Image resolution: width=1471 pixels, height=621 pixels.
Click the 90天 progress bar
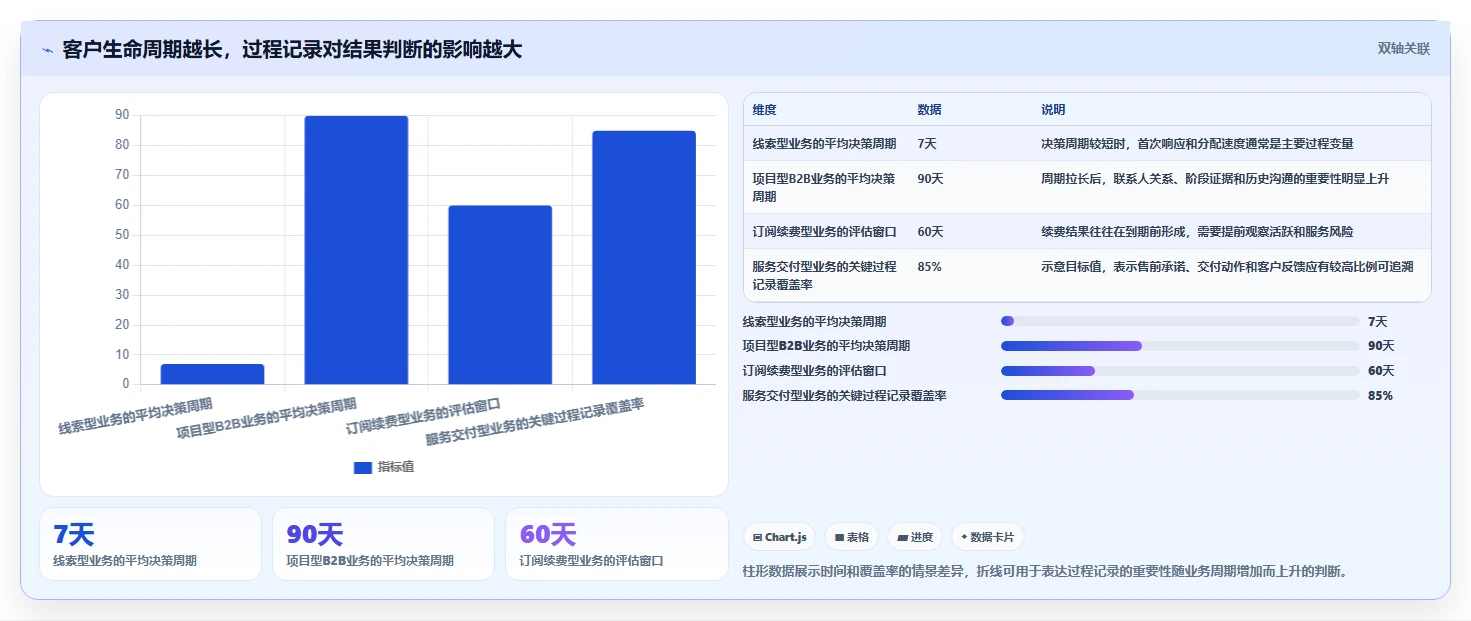[1180, 346]
